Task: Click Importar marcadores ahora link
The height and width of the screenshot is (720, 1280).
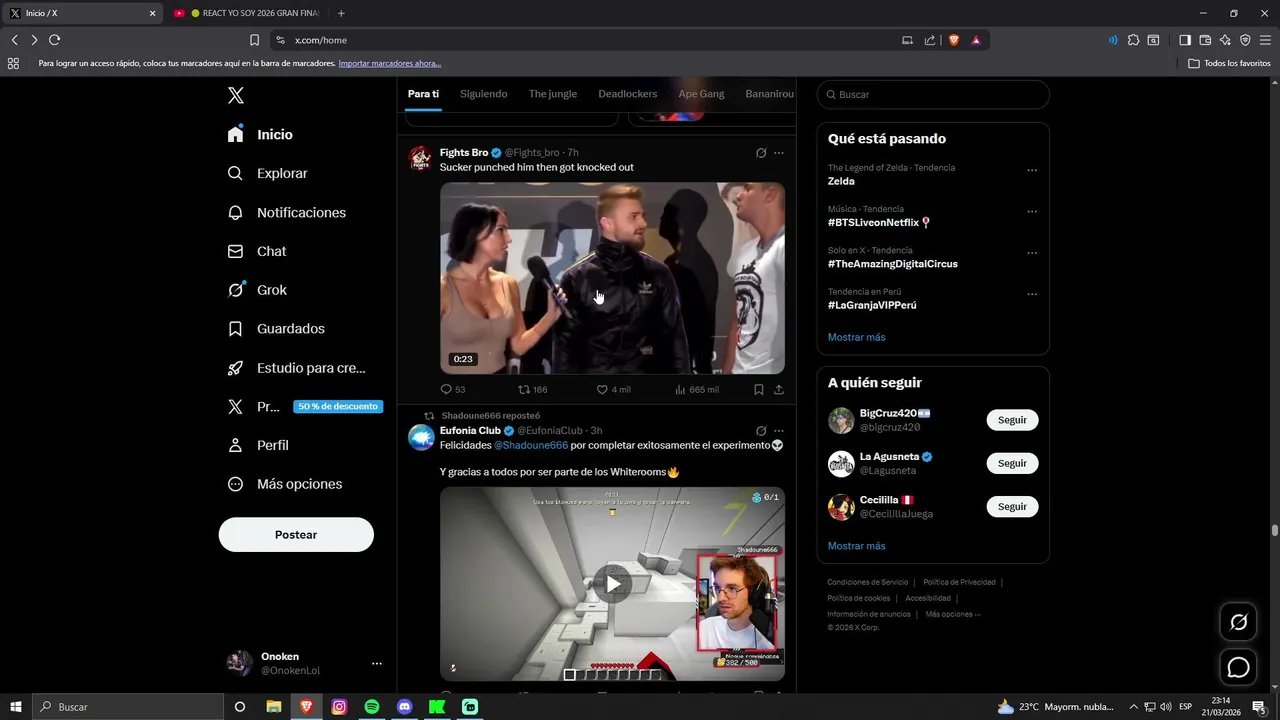Action: point(390,63)
